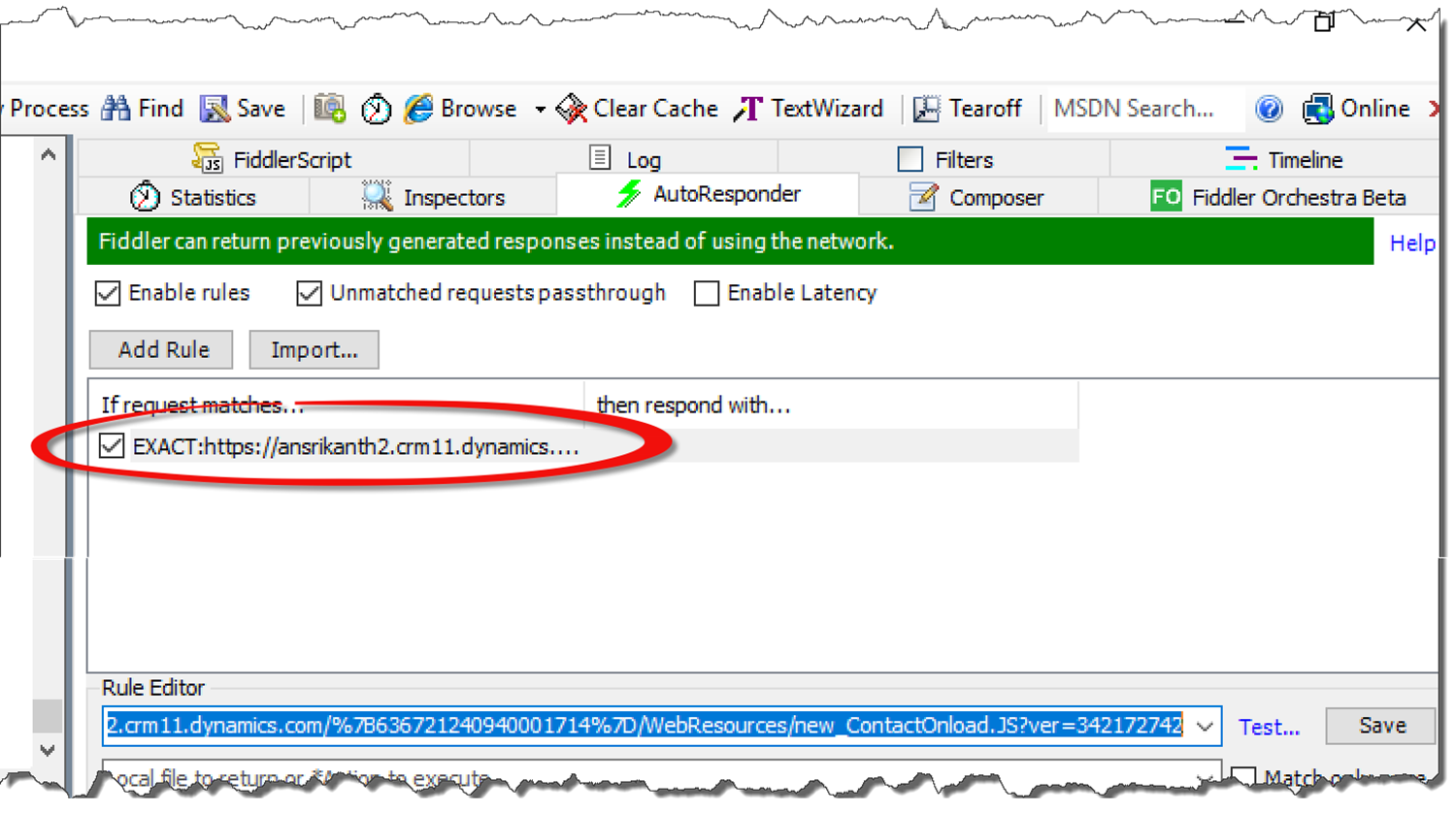Open the Composer tab
The width and height of the screenshot is (1456, 813).
point(976,197)
